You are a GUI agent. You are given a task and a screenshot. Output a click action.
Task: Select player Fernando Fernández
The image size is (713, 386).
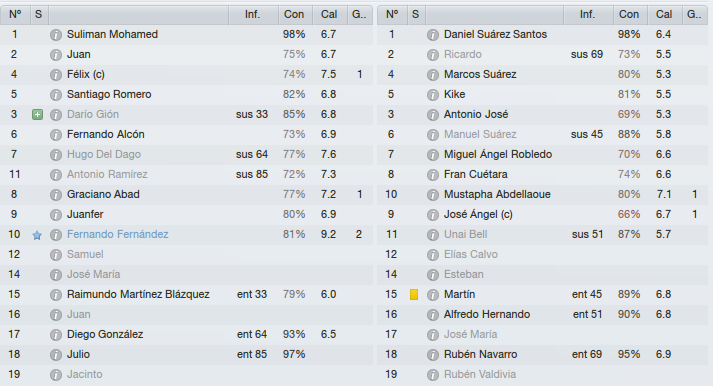tap(117, 234)
